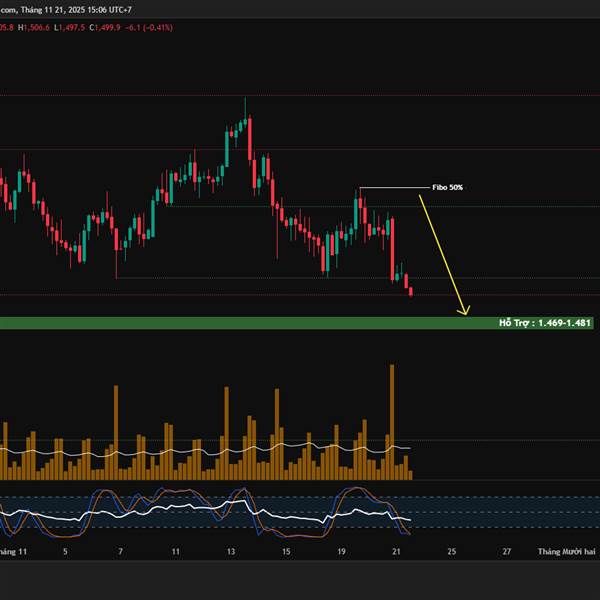The width and height of the screenshot is (600, 600).
Task: Click date label 19 on time axis
Action: (341, 551)
